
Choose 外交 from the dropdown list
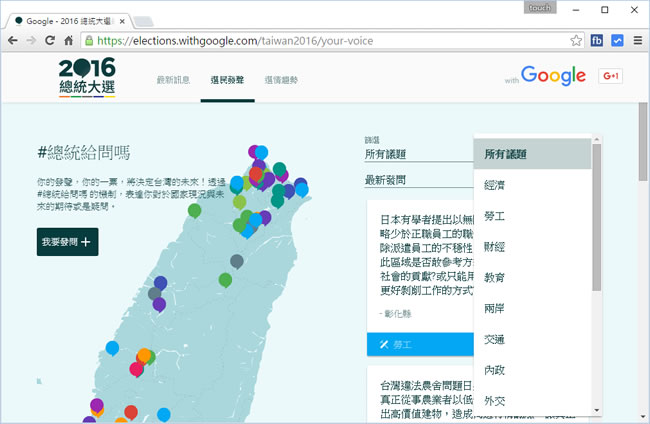tap(495, 400)
